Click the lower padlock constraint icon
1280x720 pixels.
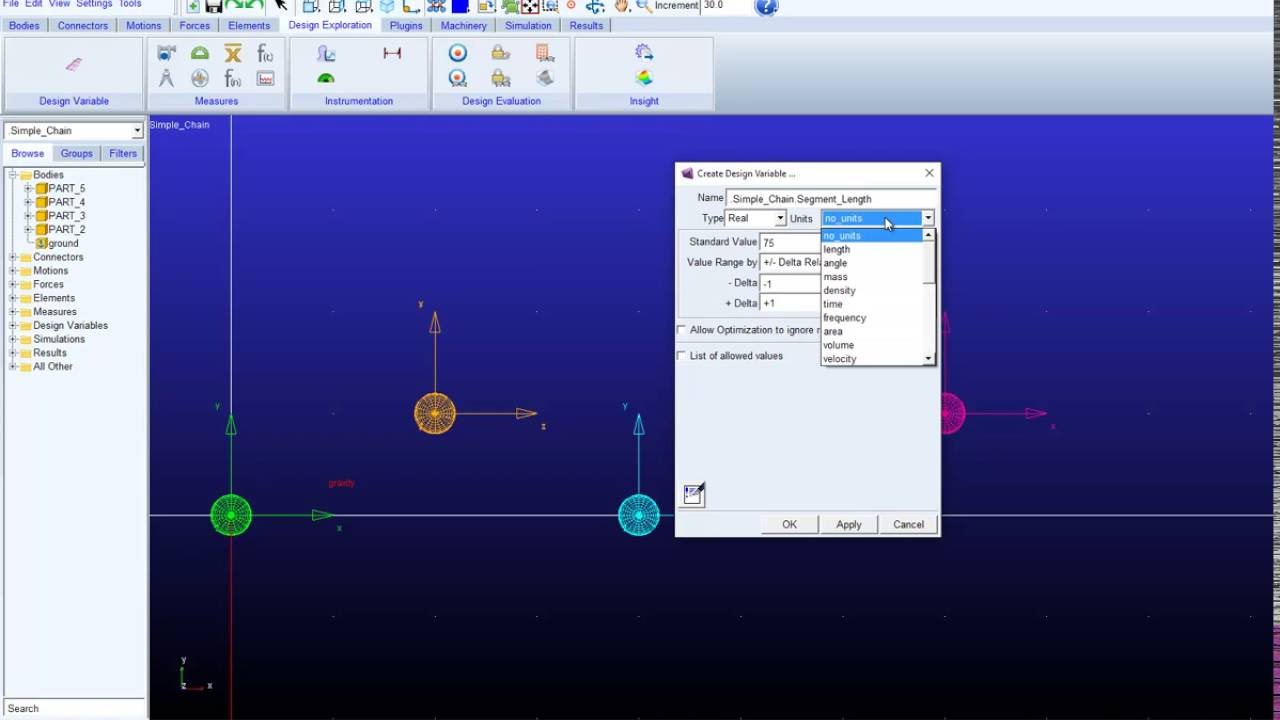point(501,78)
